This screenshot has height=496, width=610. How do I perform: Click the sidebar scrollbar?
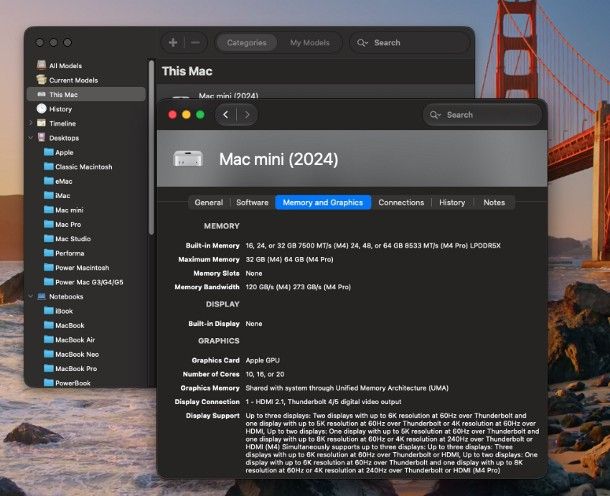[x=151, y=148]
